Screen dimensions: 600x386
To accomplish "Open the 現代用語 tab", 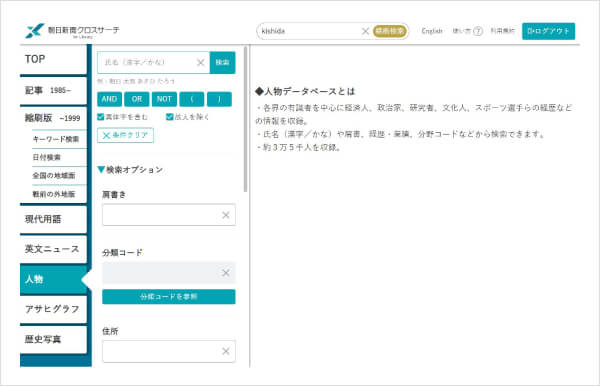I will tap(53, 219).
